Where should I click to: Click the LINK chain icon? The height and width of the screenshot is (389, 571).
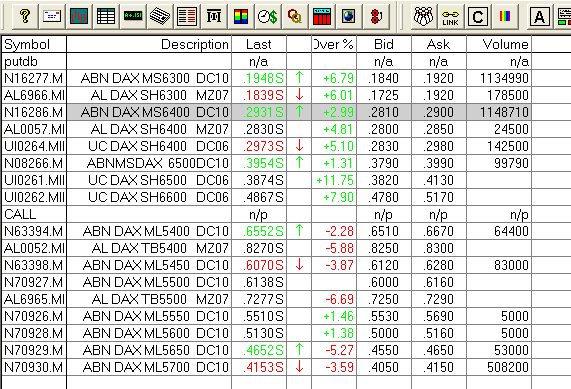click(x=450, y=16)
